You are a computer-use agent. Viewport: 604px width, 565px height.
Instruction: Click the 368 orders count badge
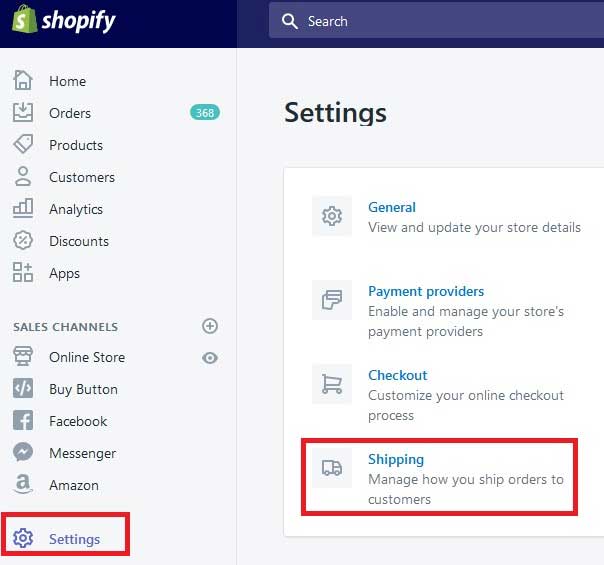tap(205, 113)
